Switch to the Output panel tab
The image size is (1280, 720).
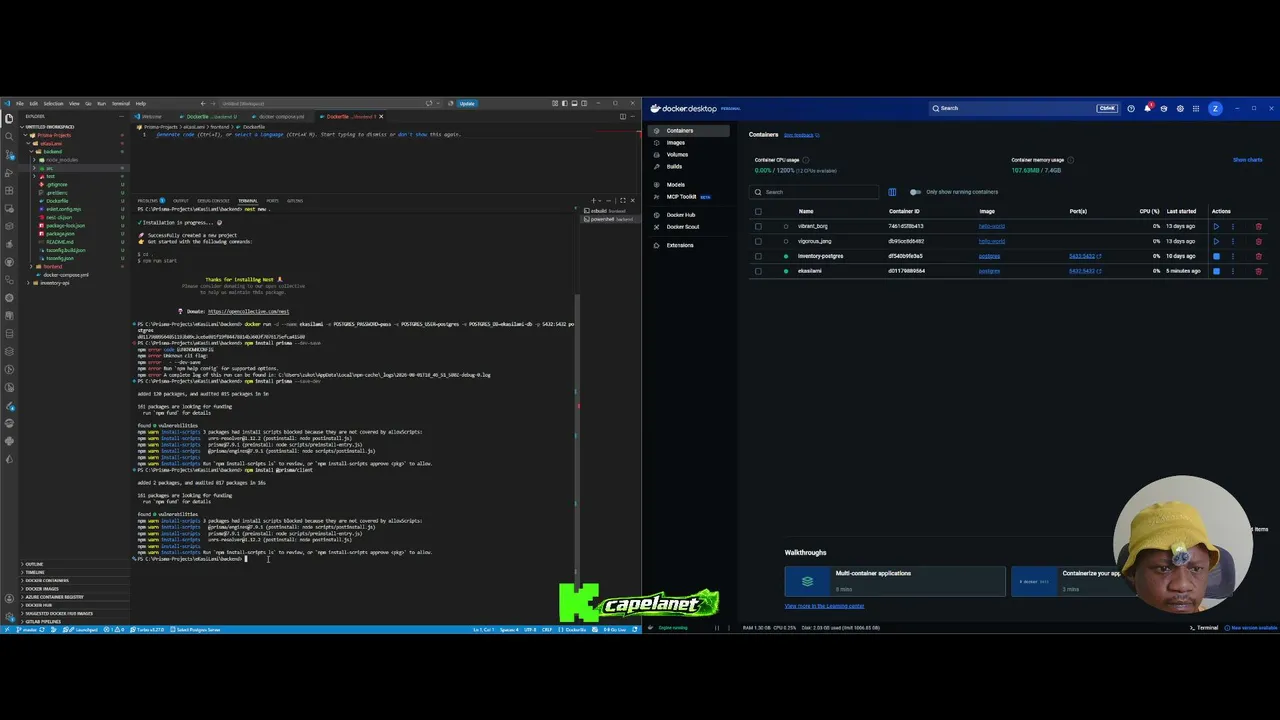pyautogui.click(x=181, y=201)
